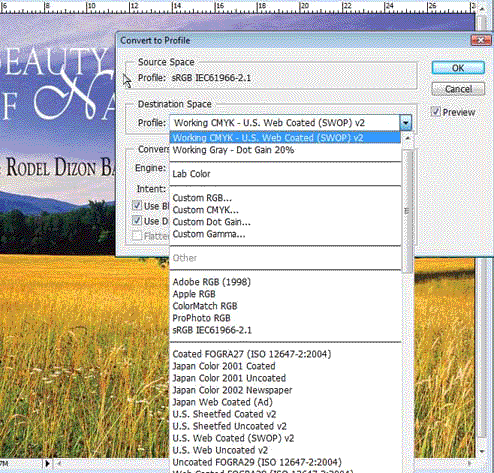Select Working Gray - Dot Gain 20%
Image resolution: width=494 pixels, height=473 pixels.
(285, 150)
